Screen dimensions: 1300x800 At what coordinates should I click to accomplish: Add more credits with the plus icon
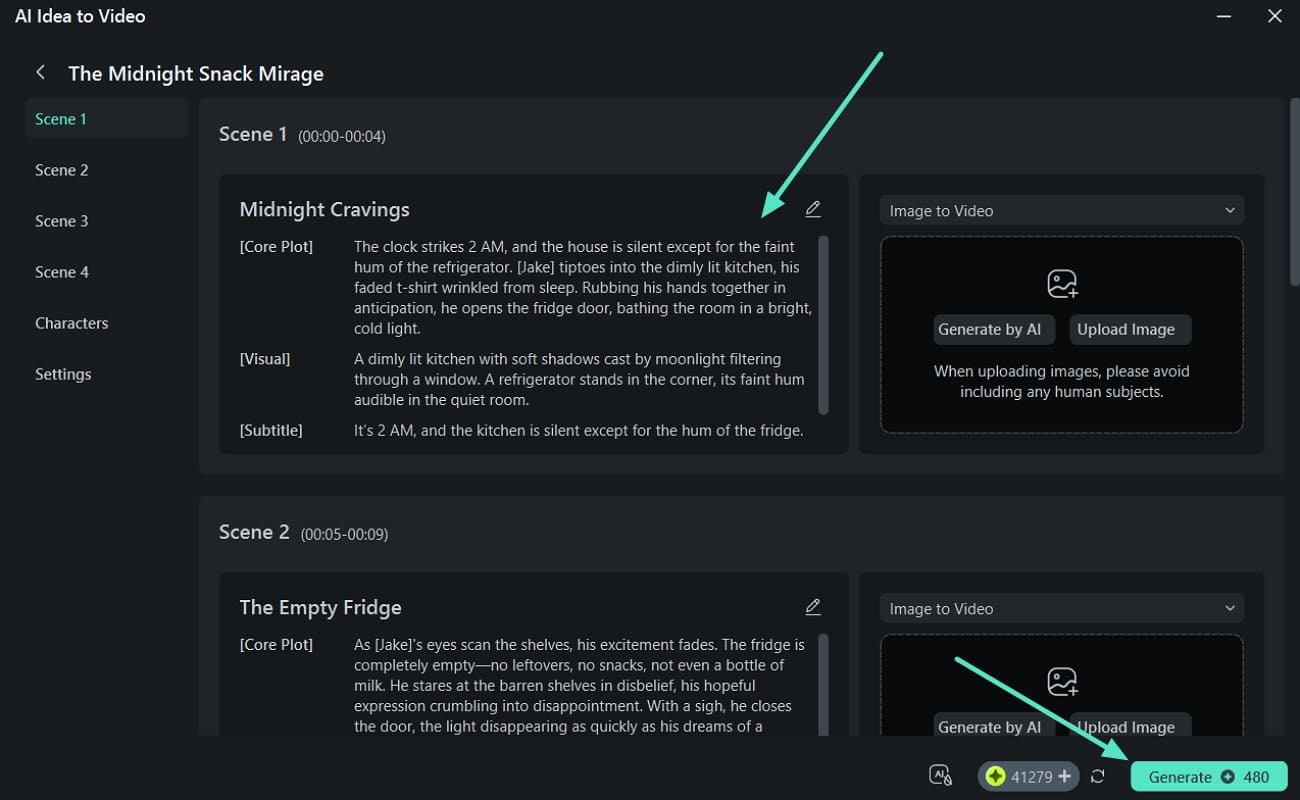[1064, 777]
